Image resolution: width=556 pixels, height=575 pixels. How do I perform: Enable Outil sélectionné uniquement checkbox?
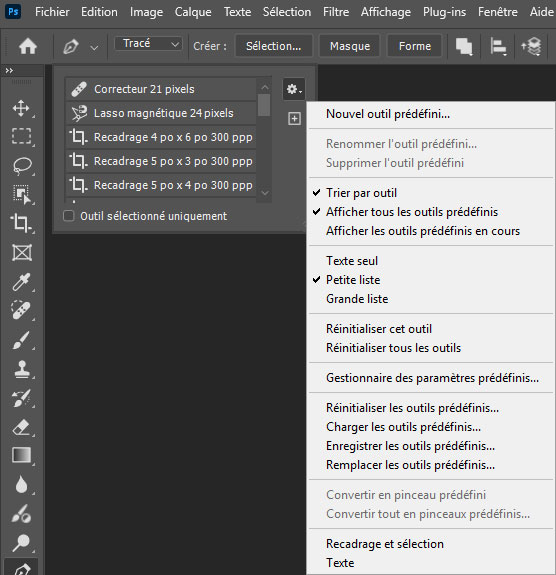69,216
